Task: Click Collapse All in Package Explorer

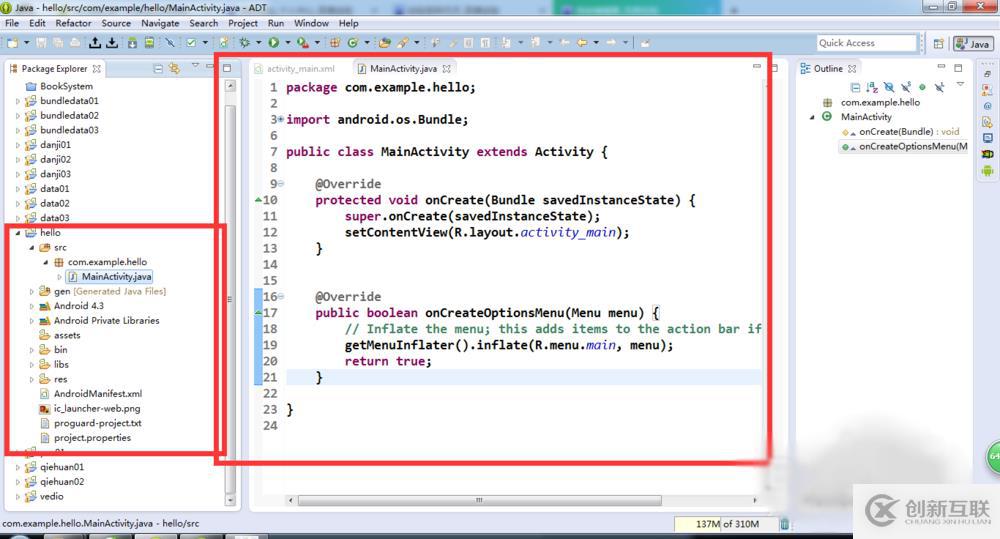Action: tap(158, 68)
